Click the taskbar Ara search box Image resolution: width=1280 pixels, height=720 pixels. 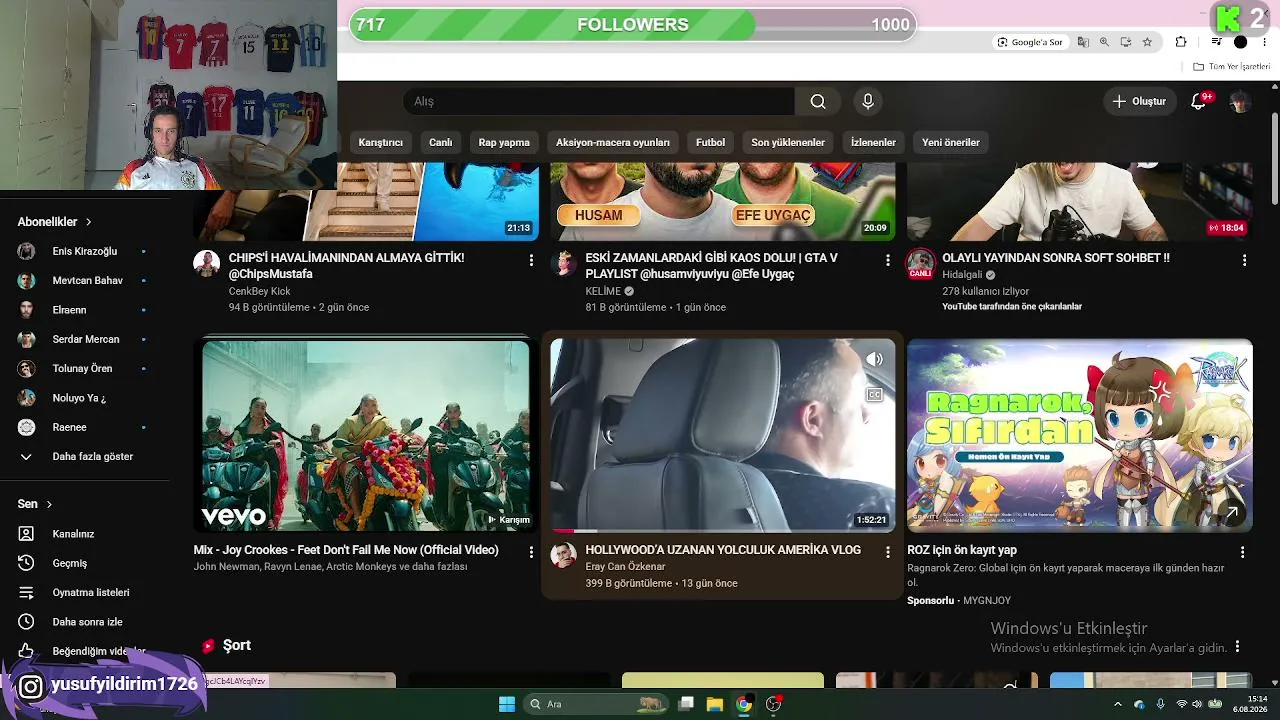point(596,704)
